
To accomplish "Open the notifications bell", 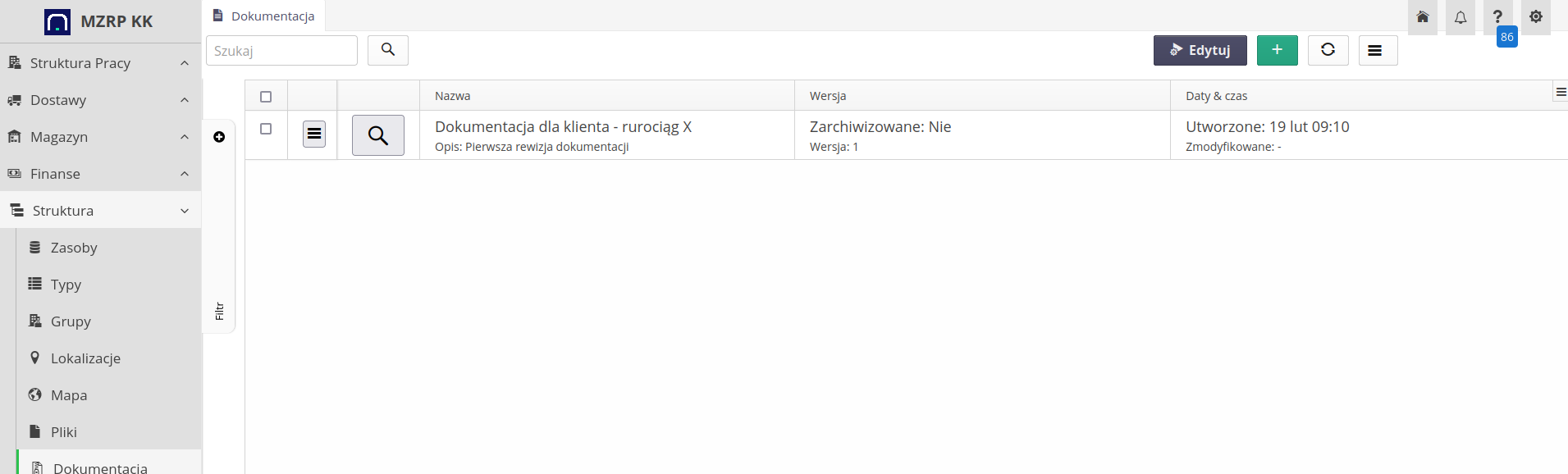I will coord(1460,17).
